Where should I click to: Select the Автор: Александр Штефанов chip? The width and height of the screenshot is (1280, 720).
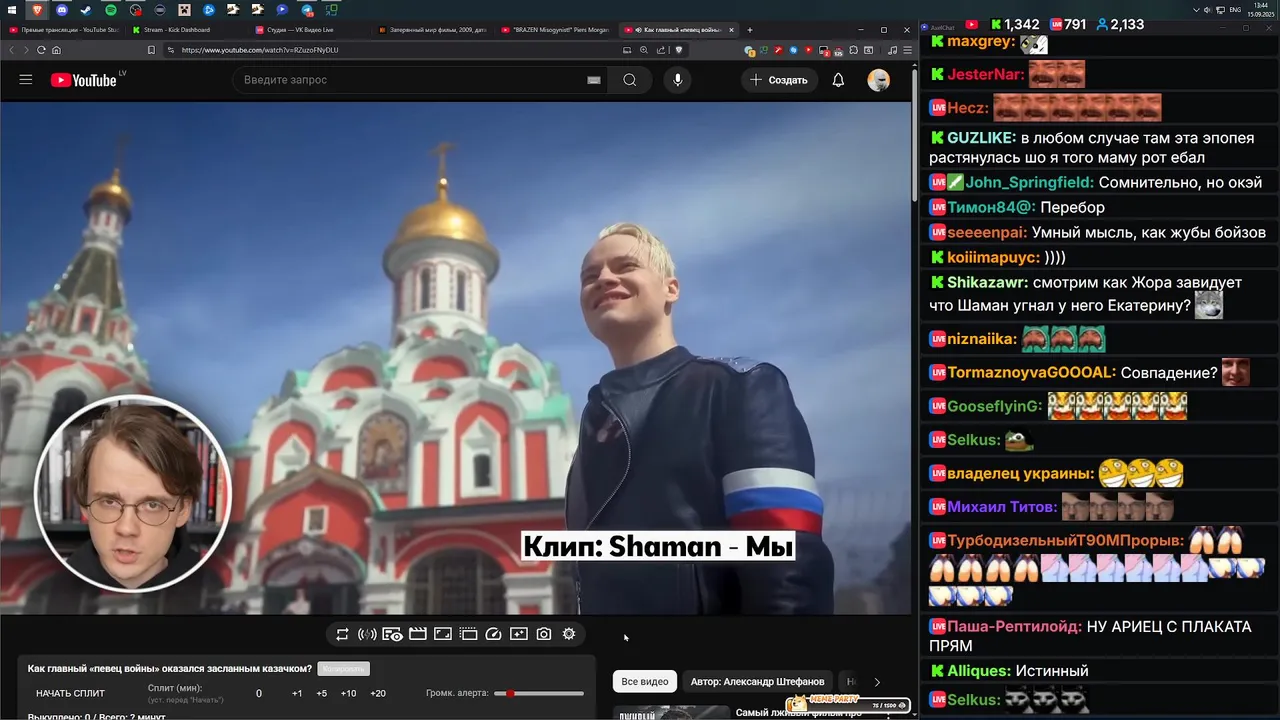click(x=757, y=682)
